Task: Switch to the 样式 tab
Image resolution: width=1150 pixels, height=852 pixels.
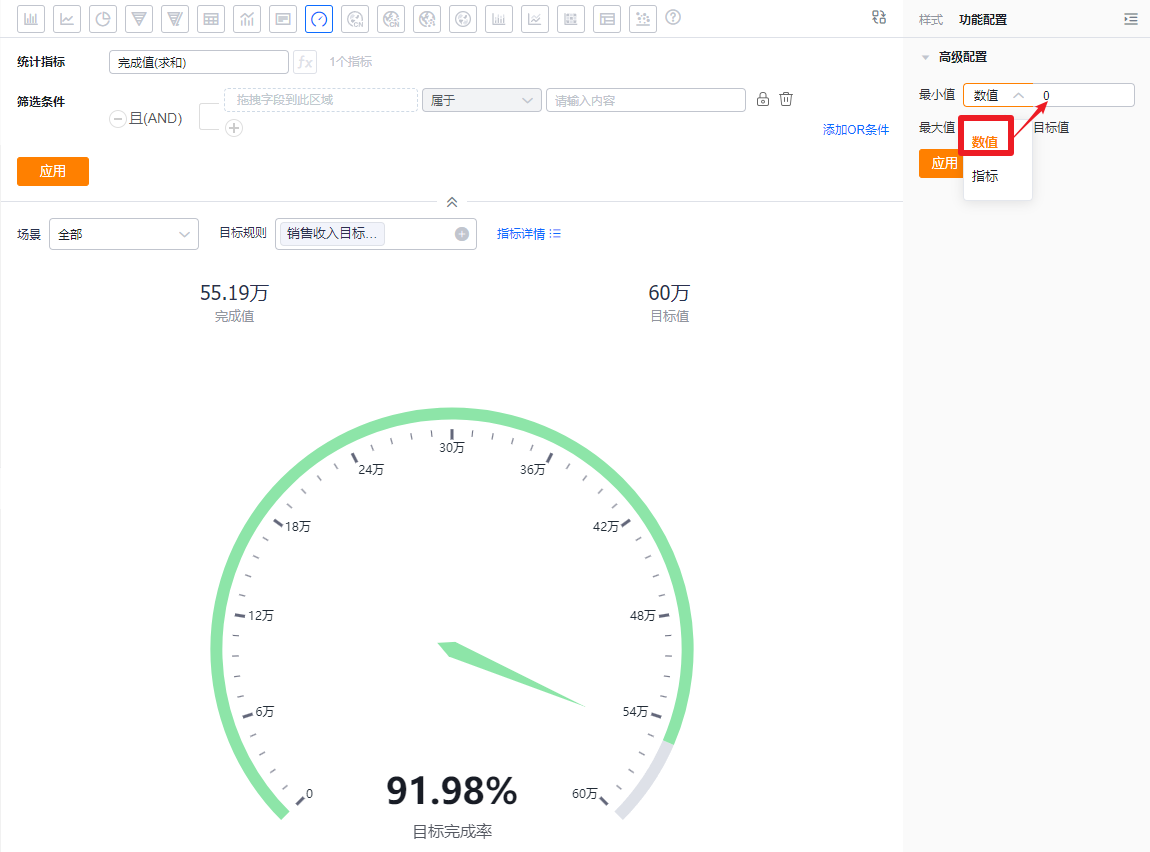Action: (x=931, y=20)
